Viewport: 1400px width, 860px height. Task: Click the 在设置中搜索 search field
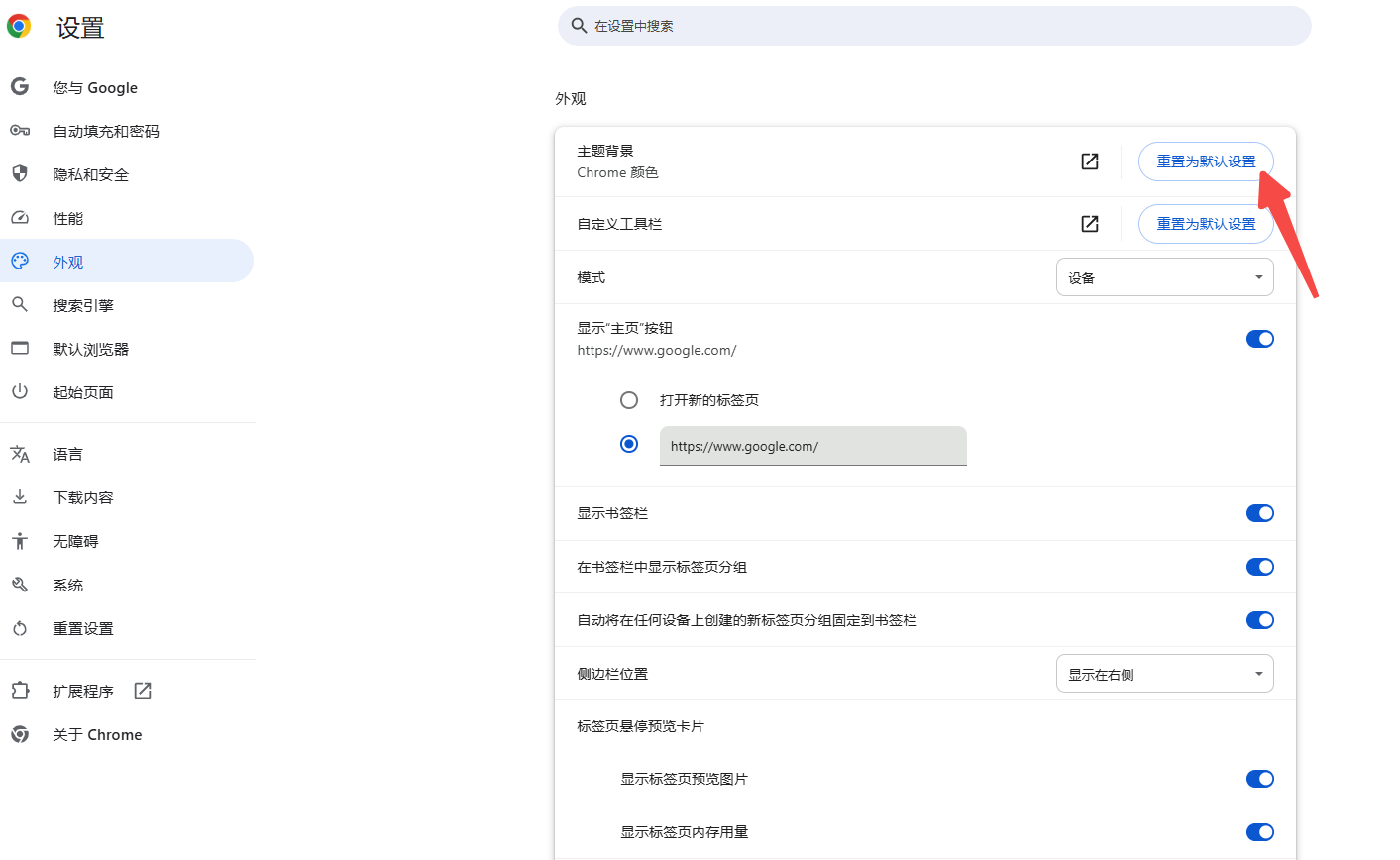(934, 26)
